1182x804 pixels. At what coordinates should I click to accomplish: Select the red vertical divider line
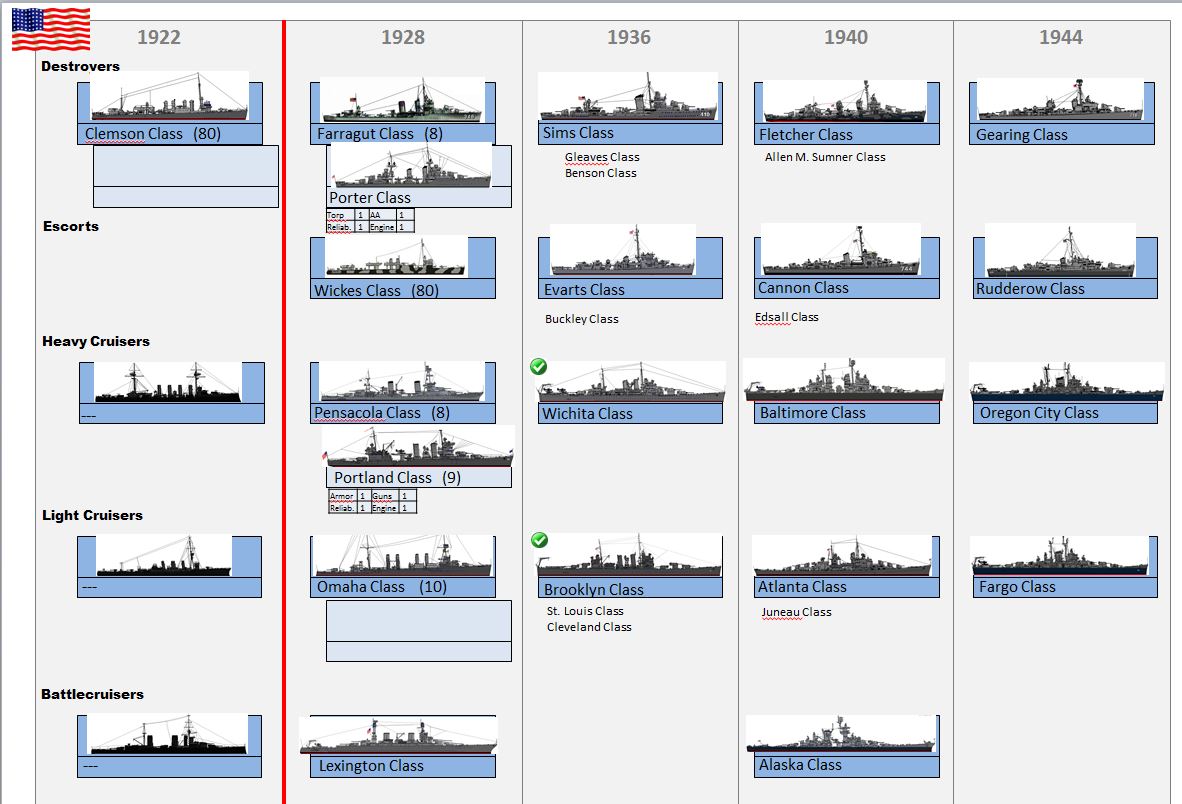tap(284, 400)
